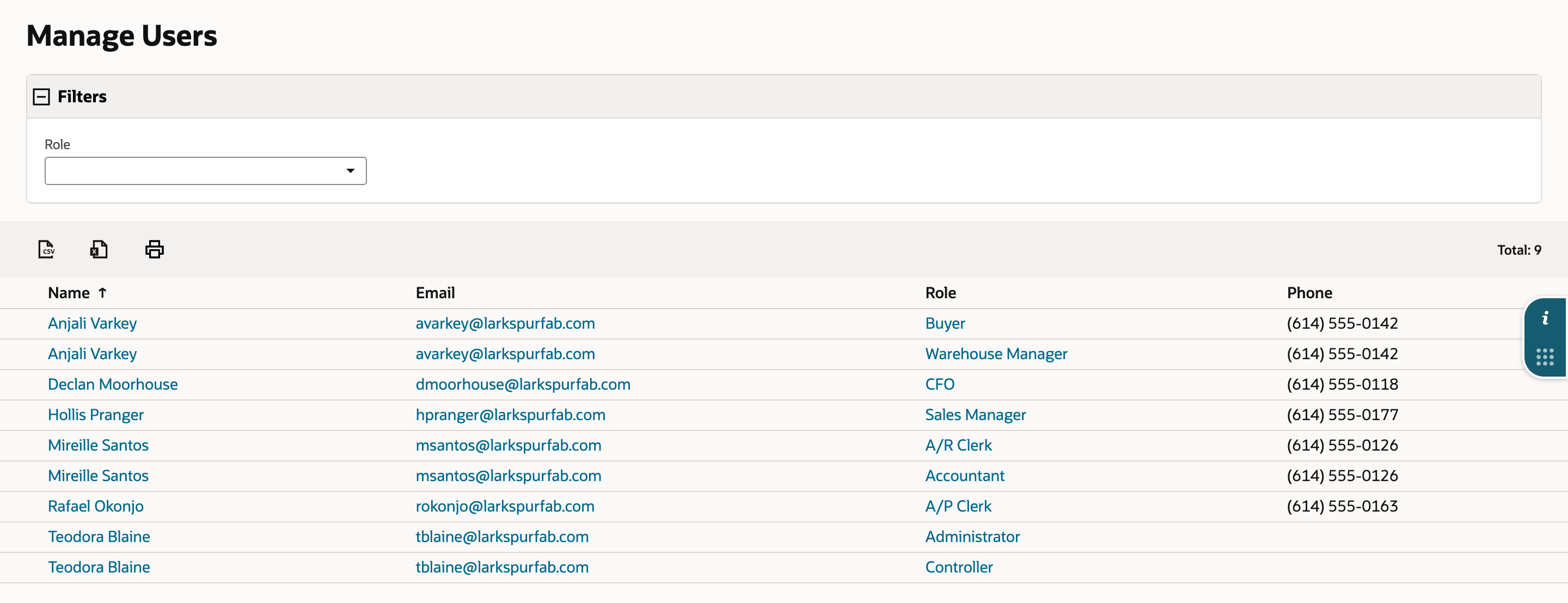The image size is (1568, 603).
Task: Open Teodora Blaine in Controller row
Action: [x=99, y=567]
